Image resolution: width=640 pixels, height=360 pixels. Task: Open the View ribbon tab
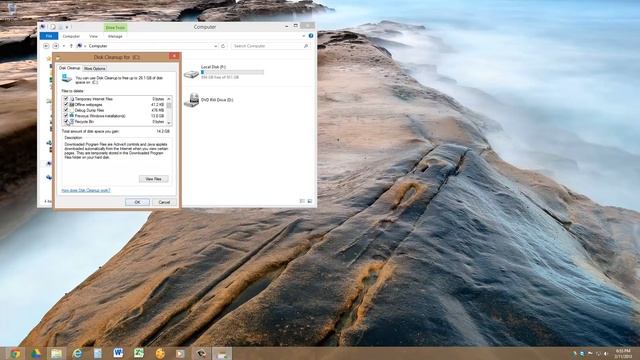tap(93, 36)
